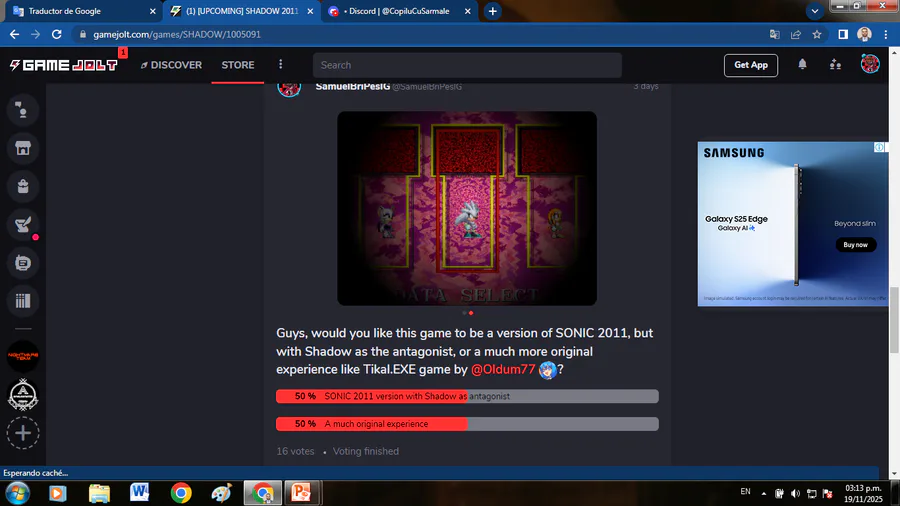Open the friends list icon
The width and height of the screenshot is (900, 506).
tap(835, 64)
